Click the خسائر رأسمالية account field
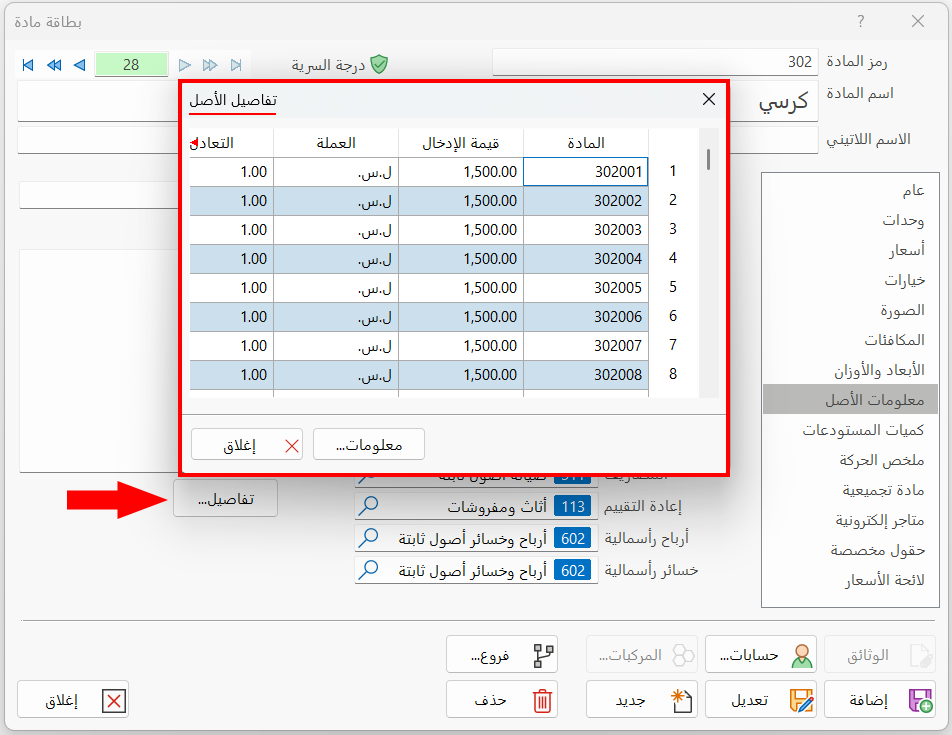Image resolution: width=952 pixels, height=735 pixels. click(x=476, y=570)
